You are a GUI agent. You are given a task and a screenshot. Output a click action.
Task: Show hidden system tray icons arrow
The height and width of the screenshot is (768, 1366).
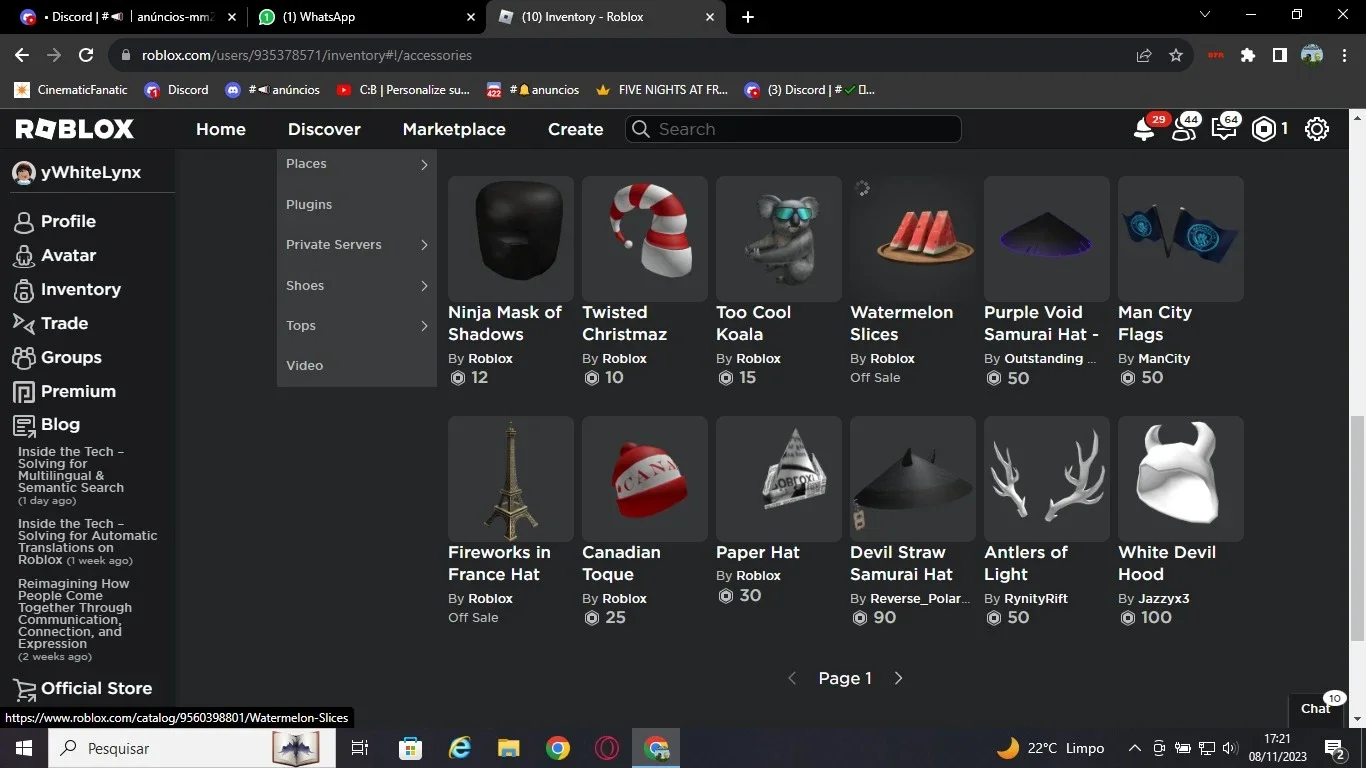pyautogui.click(x=1134, y=748)
